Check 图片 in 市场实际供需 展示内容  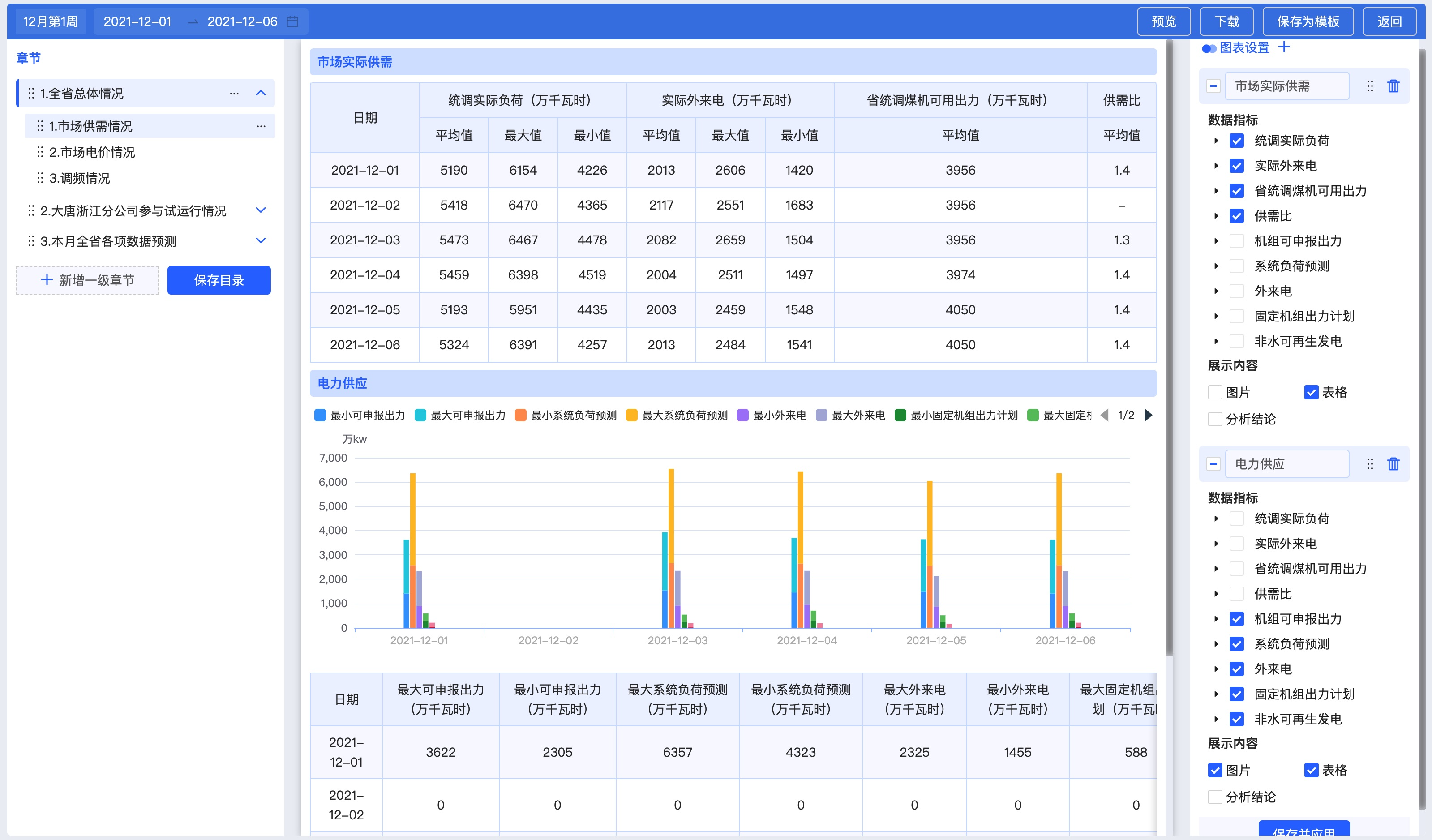[1215, 392]
